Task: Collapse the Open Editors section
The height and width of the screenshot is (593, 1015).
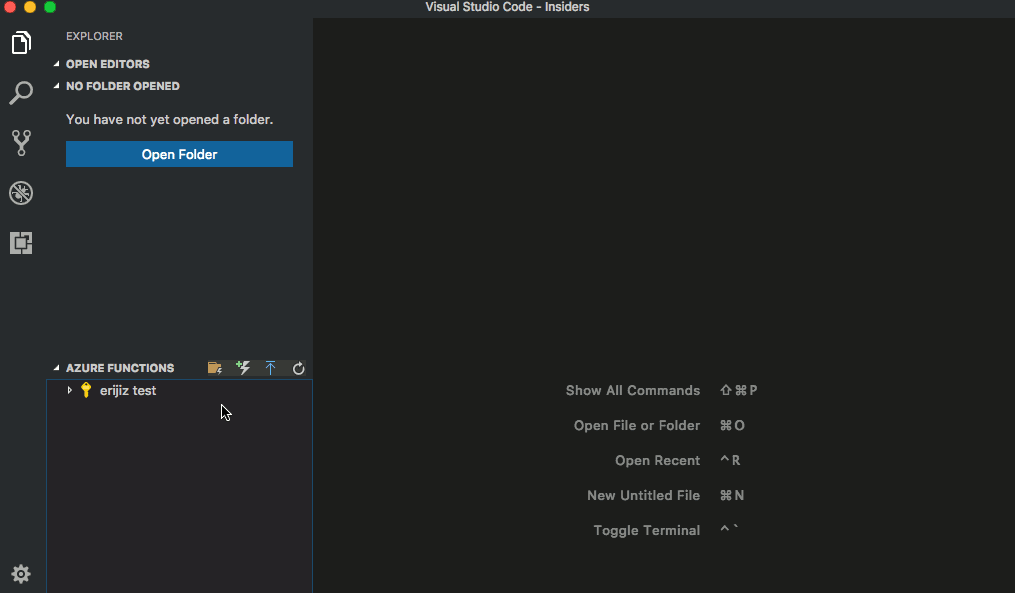Action: 56,63
